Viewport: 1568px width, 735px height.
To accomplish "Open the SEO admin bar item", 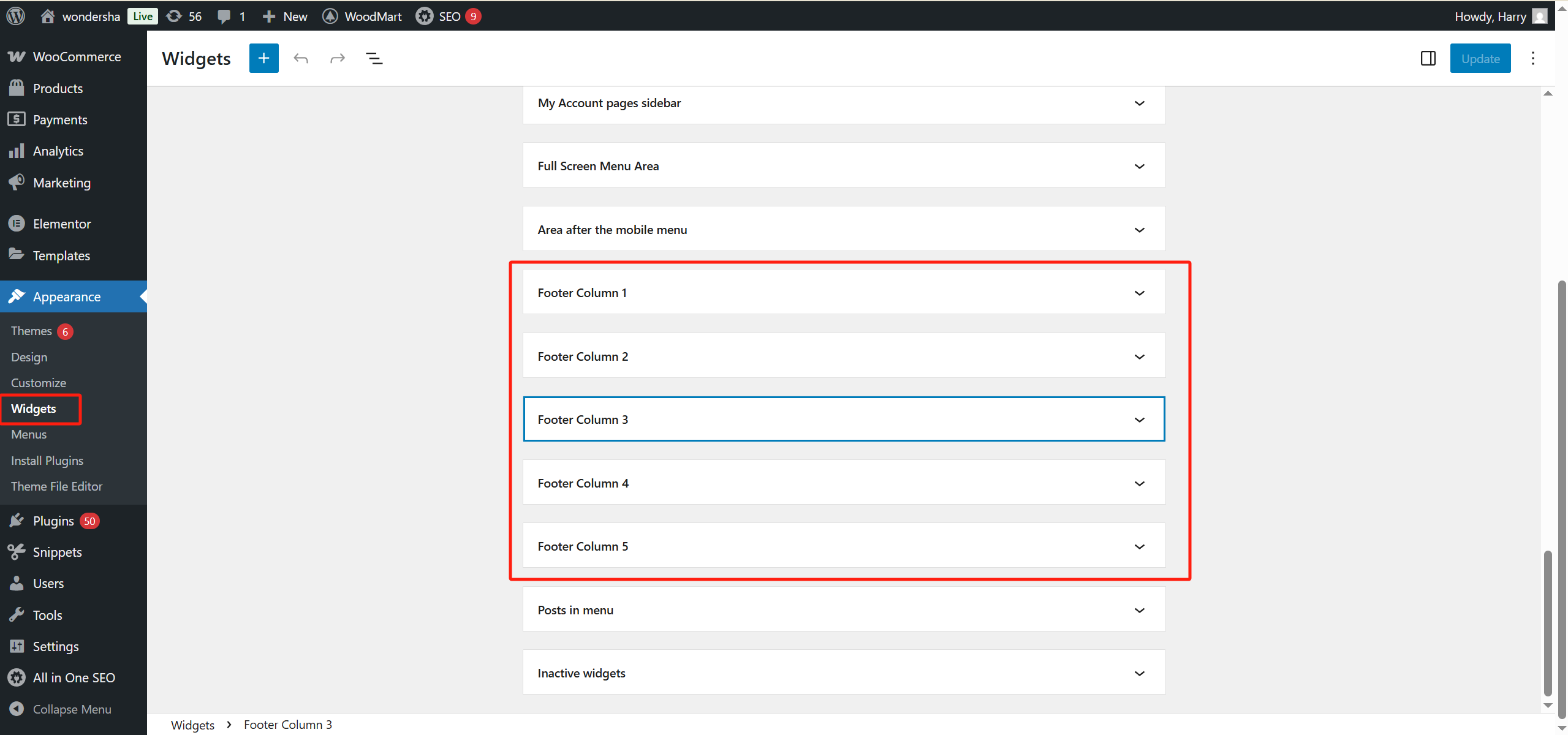I will [448, 16].
